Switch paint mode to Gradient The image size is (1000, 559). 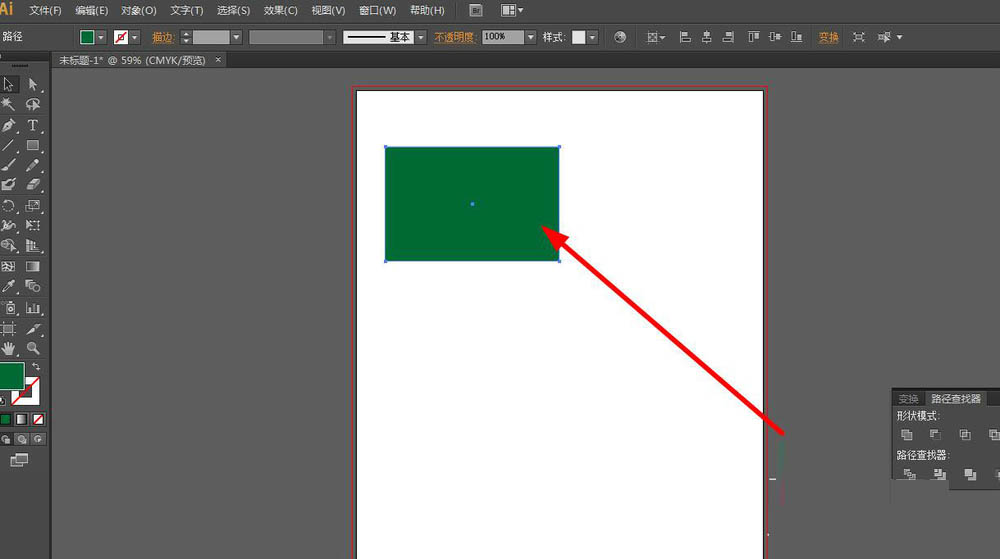22,419
